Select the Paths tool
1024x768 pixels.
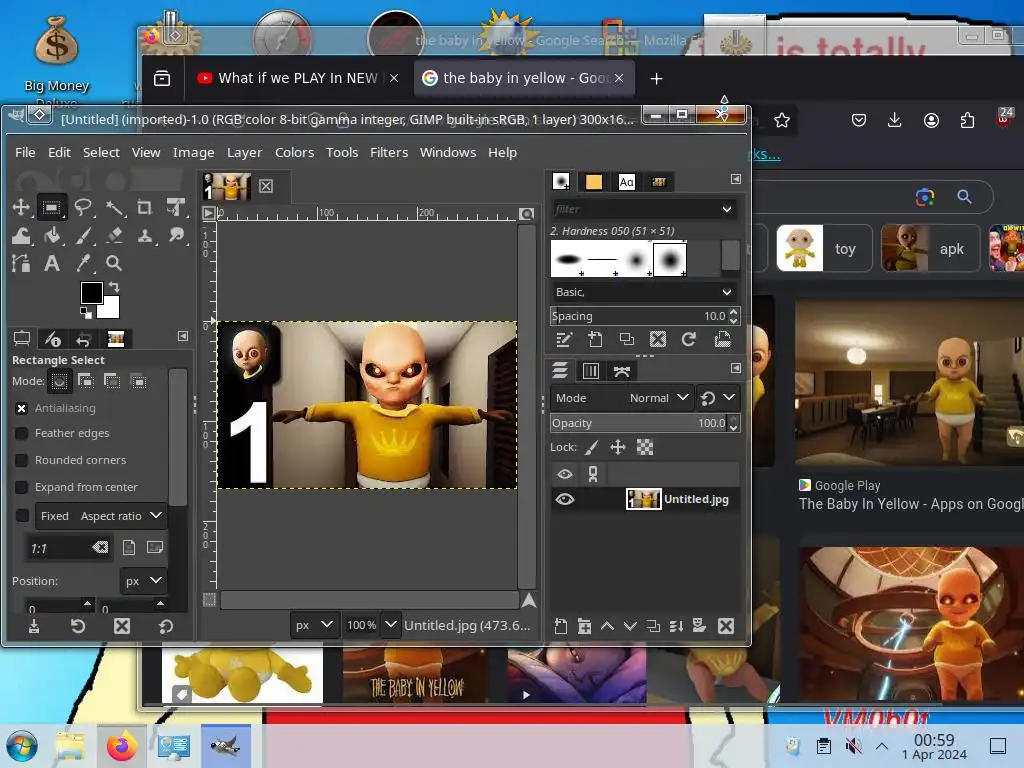point(21,263)
